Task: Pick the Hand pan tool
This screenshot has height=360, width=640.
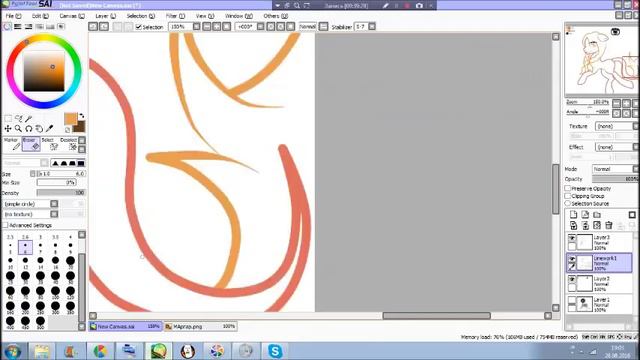Action: [39, 129]
